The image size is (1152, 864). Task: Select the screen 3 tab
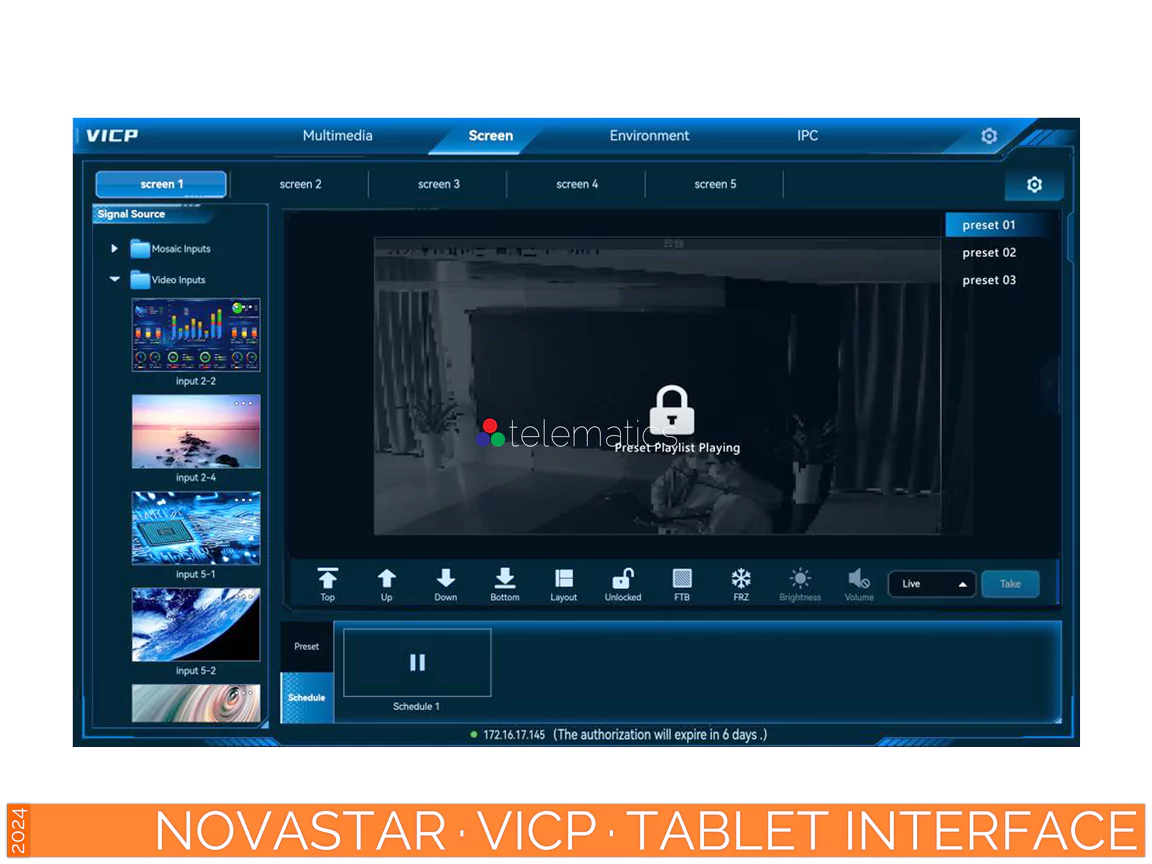pos(439,184)
